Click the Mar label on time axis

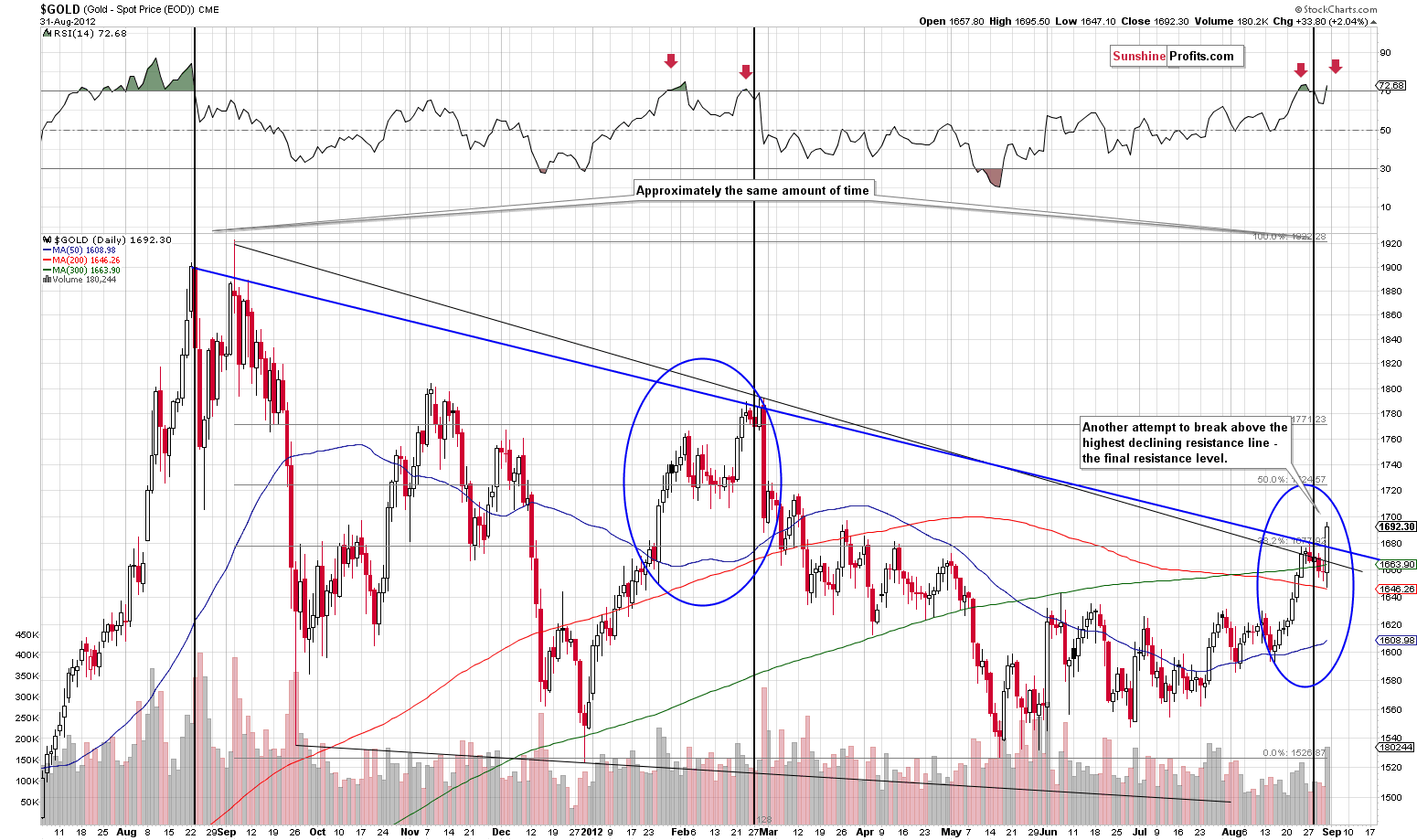click(x=768, y=833)
